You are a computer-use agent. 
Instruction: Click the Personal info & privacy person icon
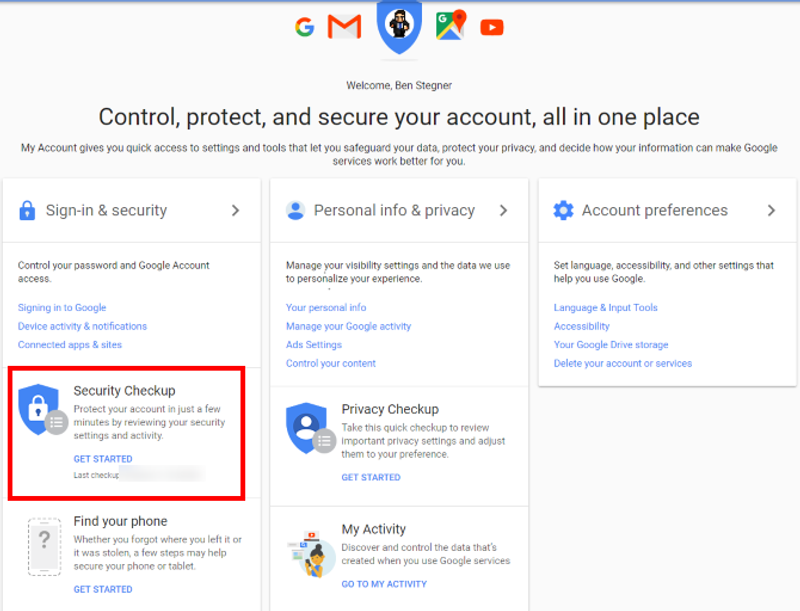pos(294,210)
